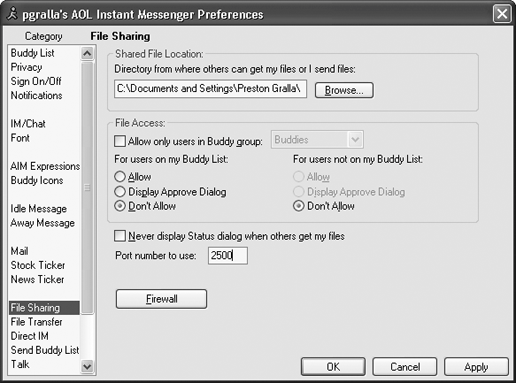Choose Idle Message category
Image resolution: width=516 pixels, height=383 pixels.
38,209
